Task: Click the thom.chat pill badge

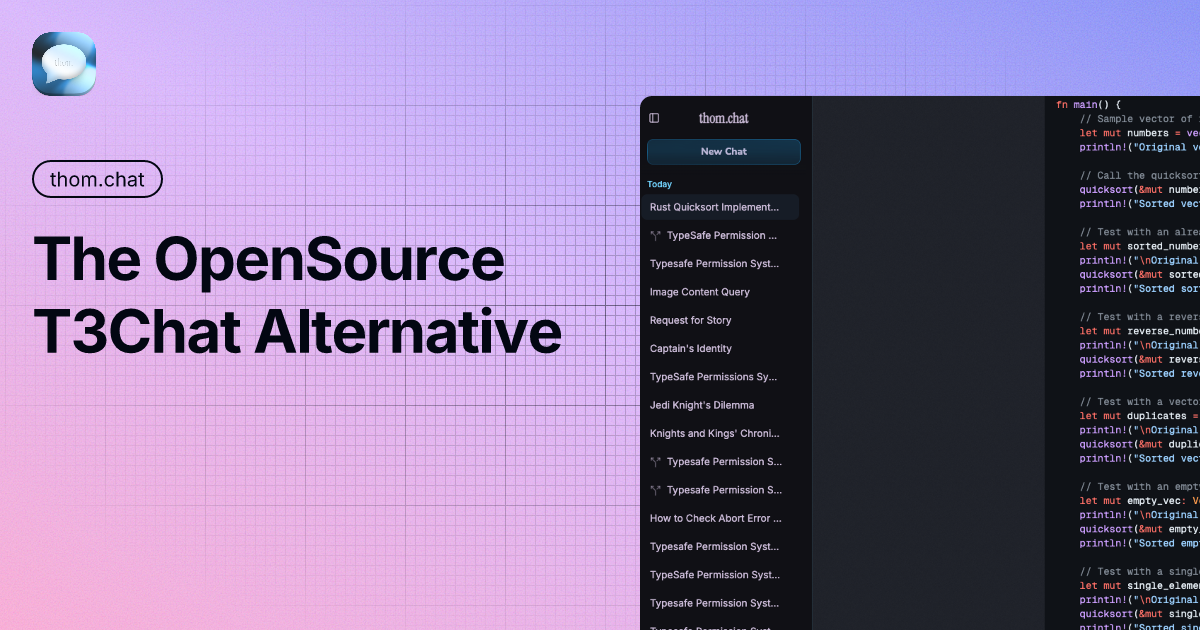Action: pyautogui.click(x=97, y=179)
